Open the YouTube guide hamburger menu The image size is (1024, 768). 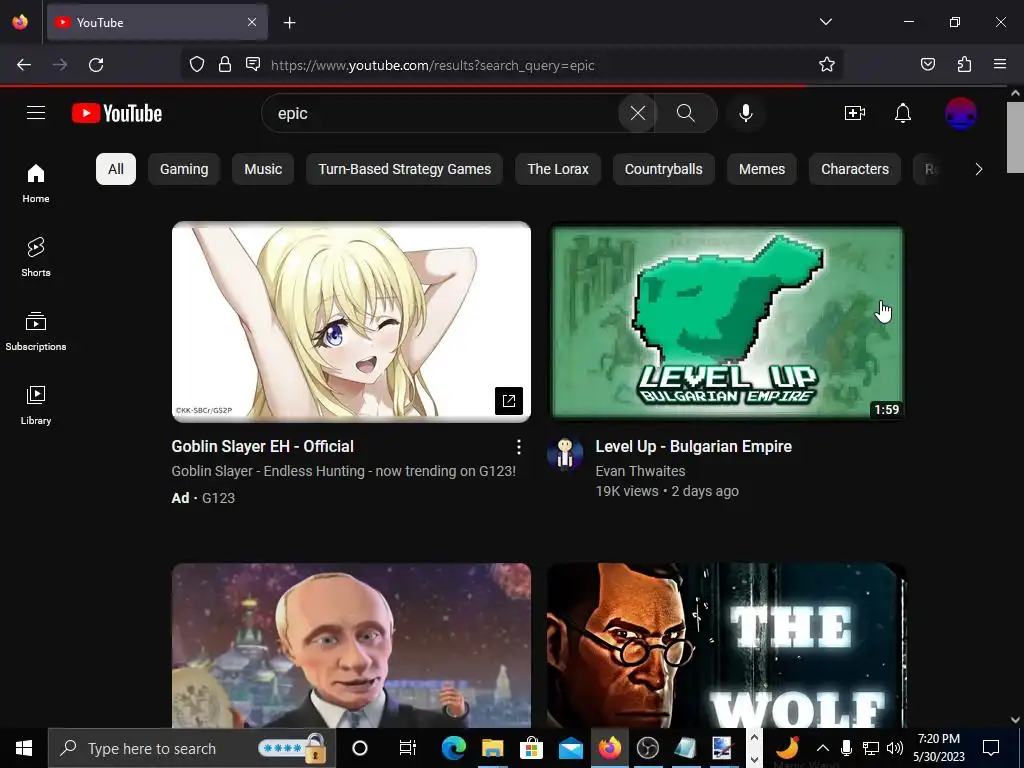point(36,113)
